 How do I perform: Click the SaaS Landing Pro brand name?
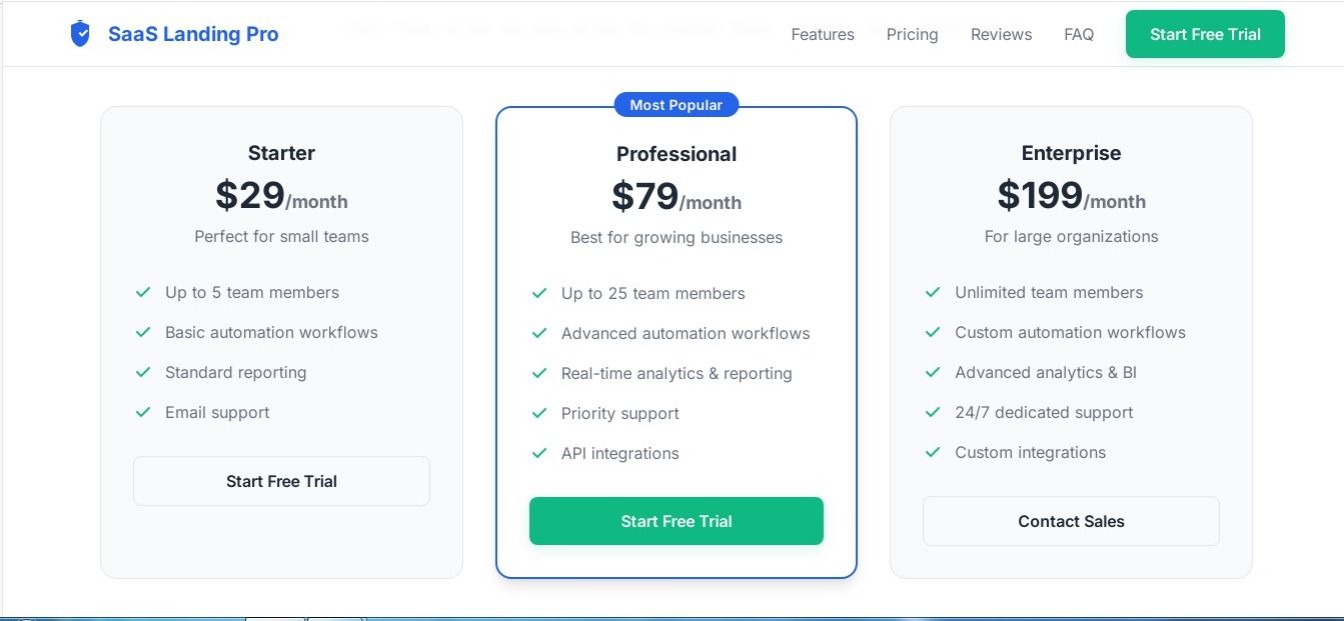193,34
